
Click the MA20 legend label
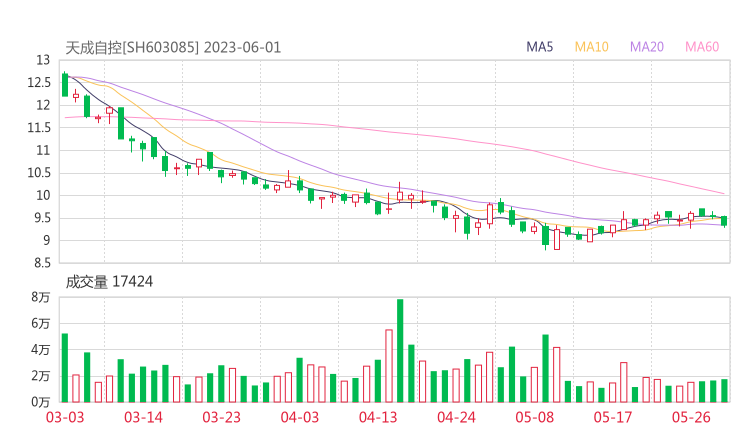(647, 47)
